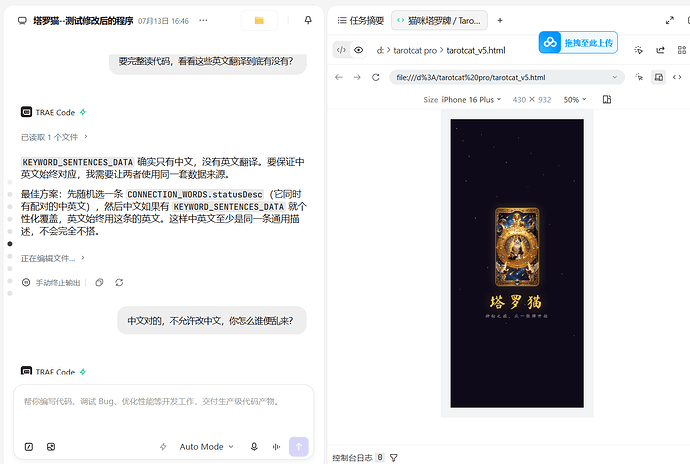This screenshot has width=690, height=464.
Task: Copy the response with the copy icon
Action: coord(99,283)
